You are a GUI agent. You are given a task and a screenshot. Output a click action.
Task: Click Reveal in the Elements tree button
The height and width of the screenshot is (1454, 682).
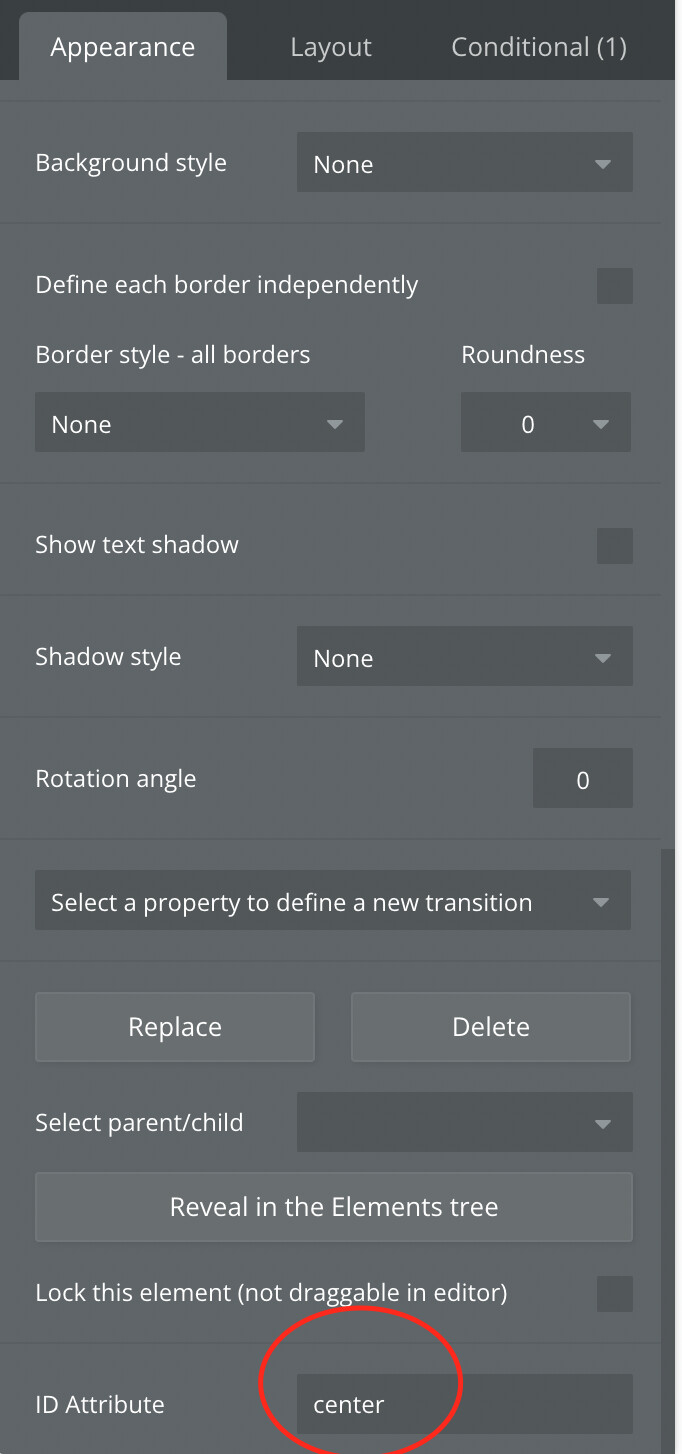click(x=334, y=1207)
